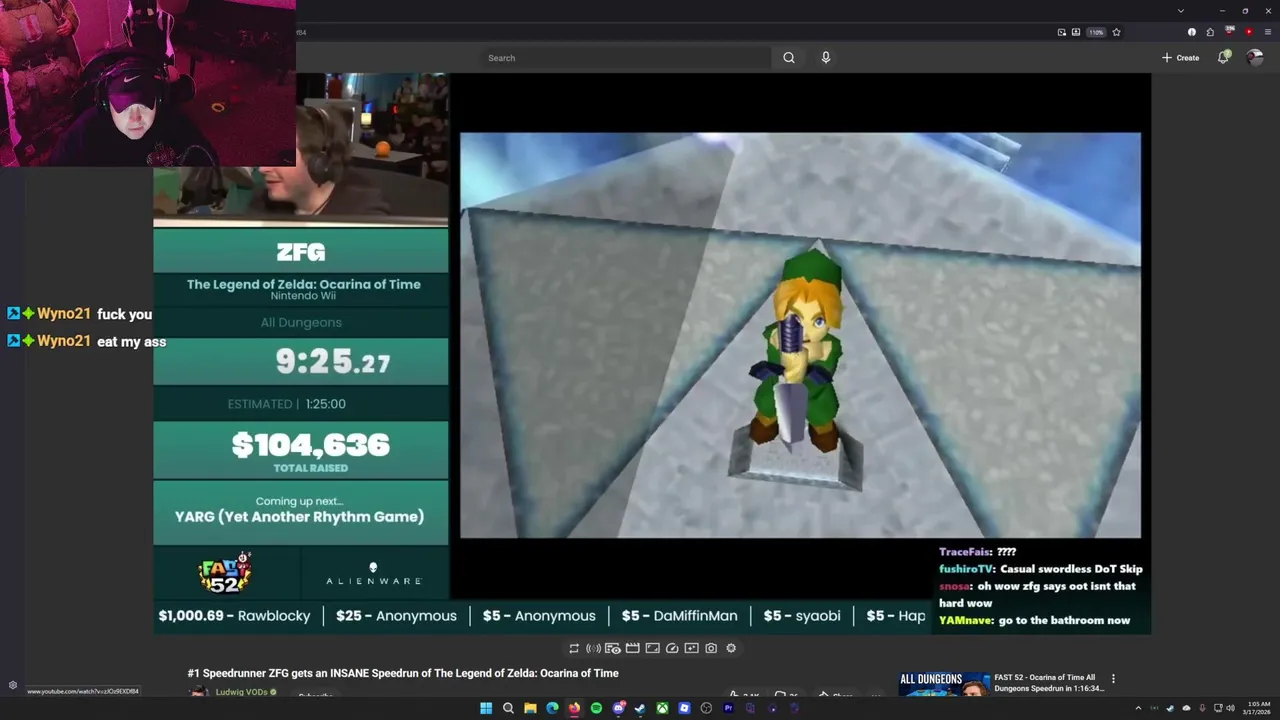
Task: Click the resize-player rectangle icon below video
Action: click(x=652, y=648)
